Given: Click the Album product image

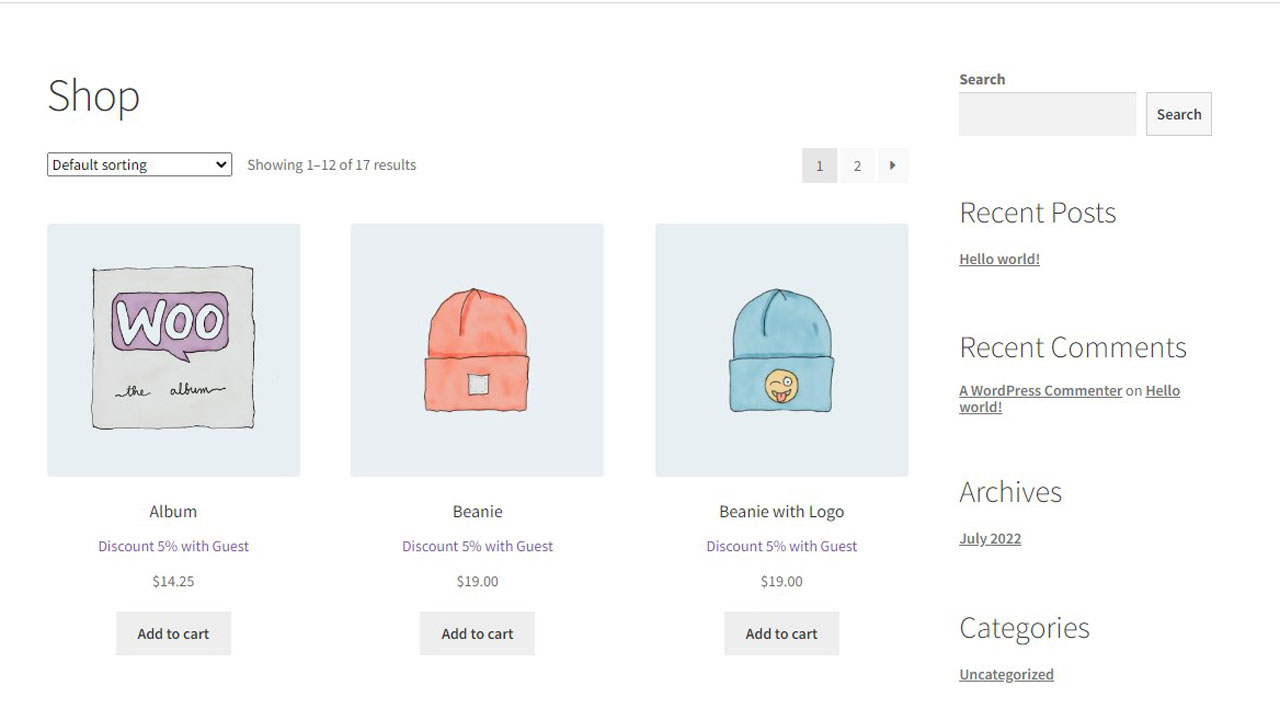Looking at the screenshot, I should pos(173,349).
